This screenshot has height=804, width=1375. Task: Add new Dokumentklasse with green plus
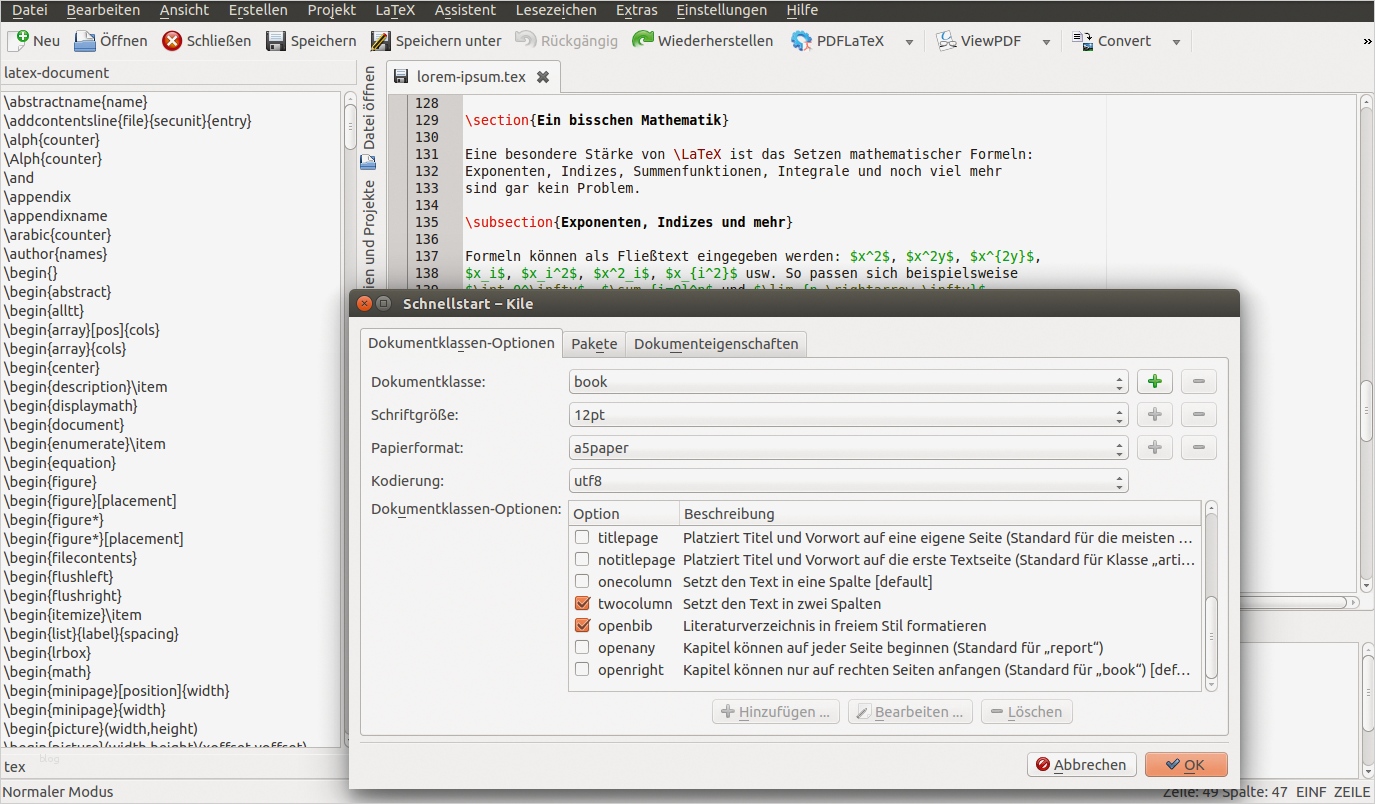coord(1154,382)
